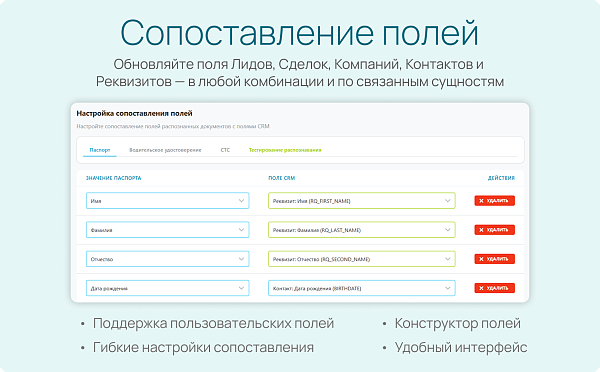The image size is (600, 372).
Task: Open the Отчество passport value dropdown
Action: tap(168, 259)
